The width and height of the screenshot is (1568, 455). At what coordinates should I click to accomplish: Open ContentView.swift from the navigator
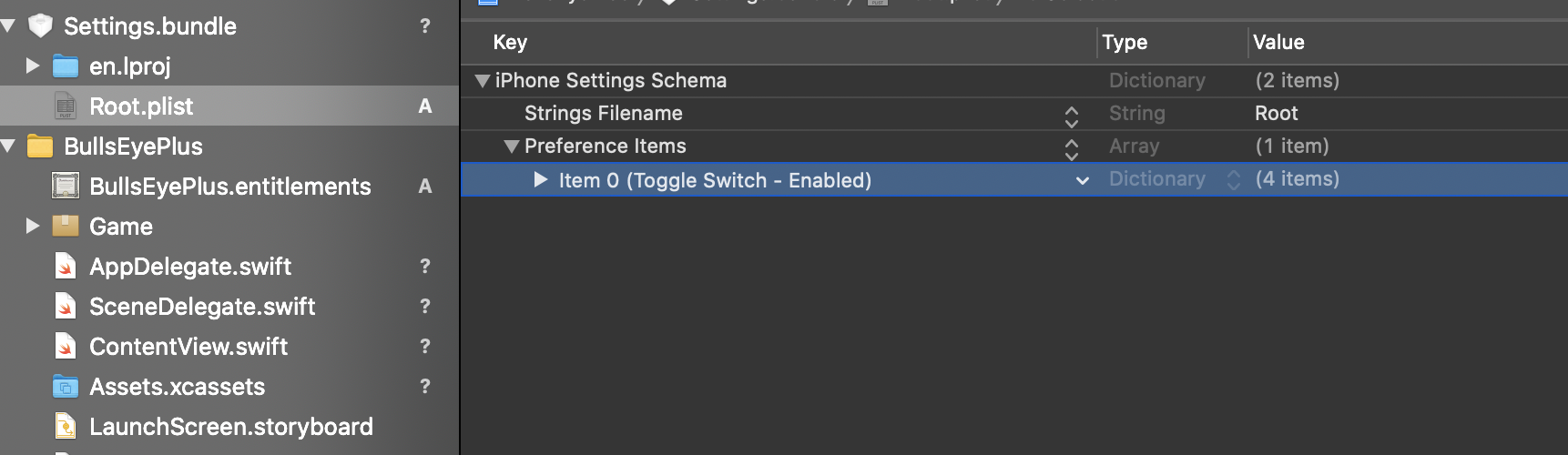188,347
